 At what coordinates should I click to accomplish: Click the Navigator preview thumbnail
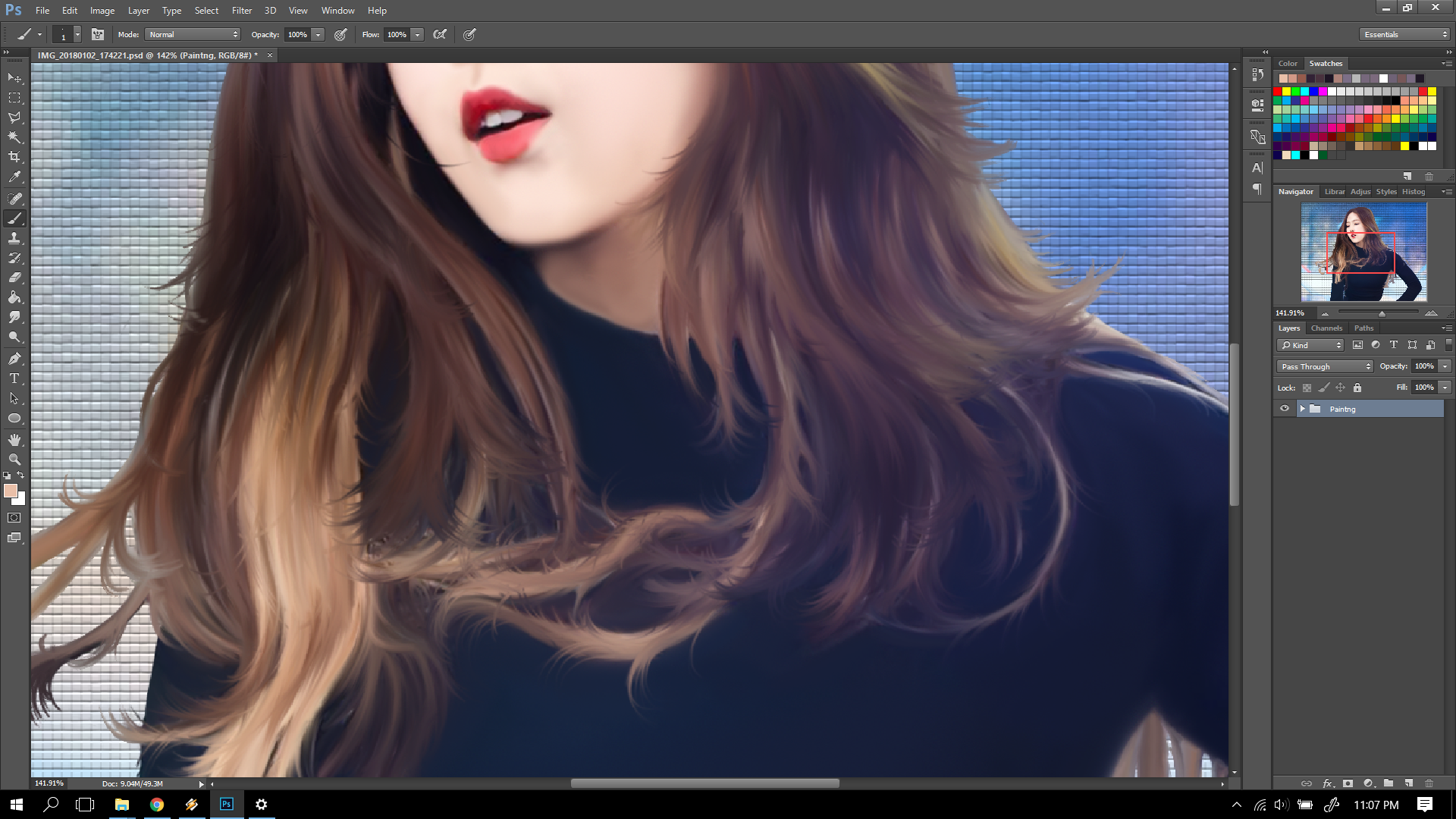click(x=1363, y=253)
